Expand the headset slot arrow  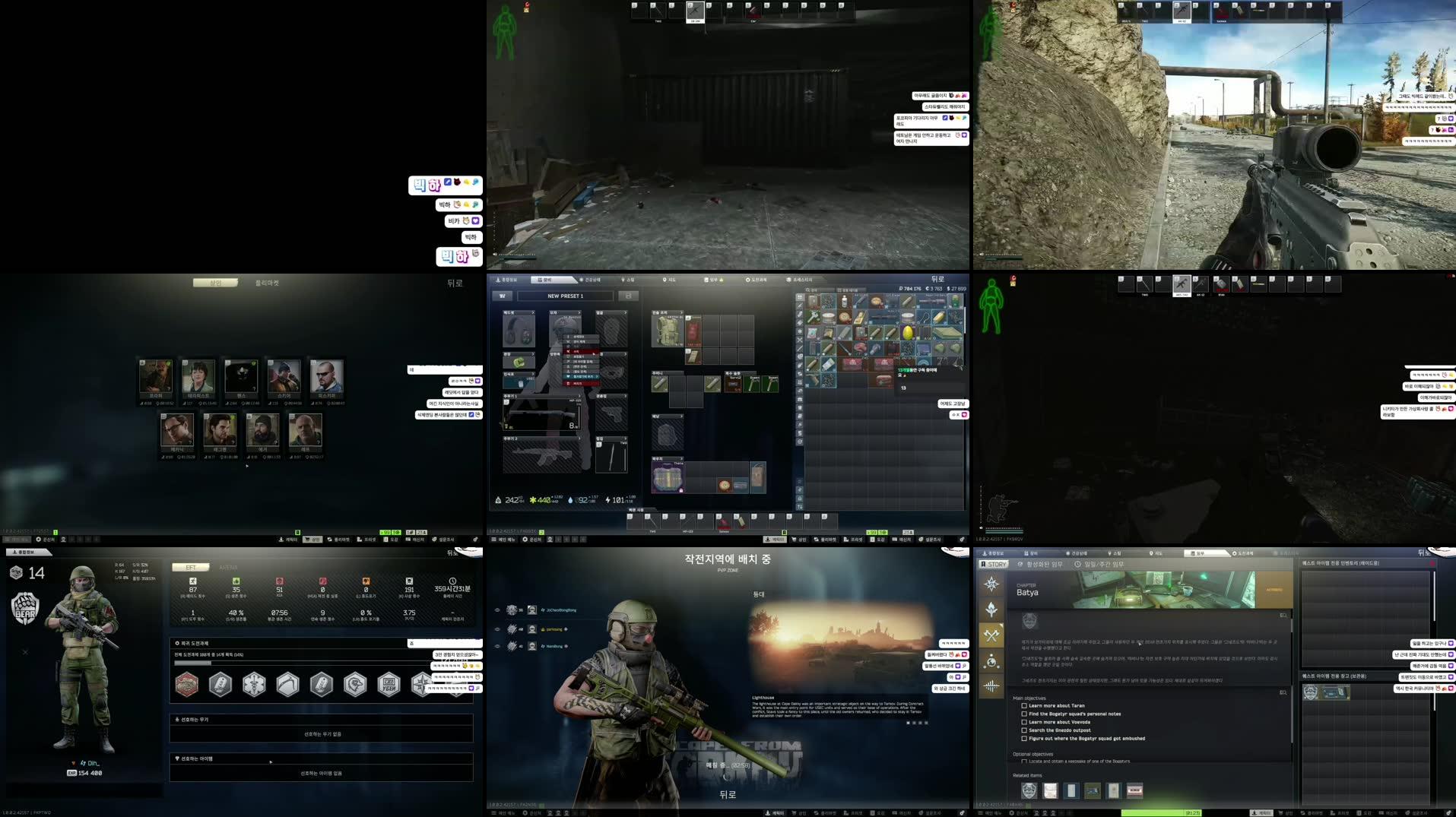coord(533,312)
